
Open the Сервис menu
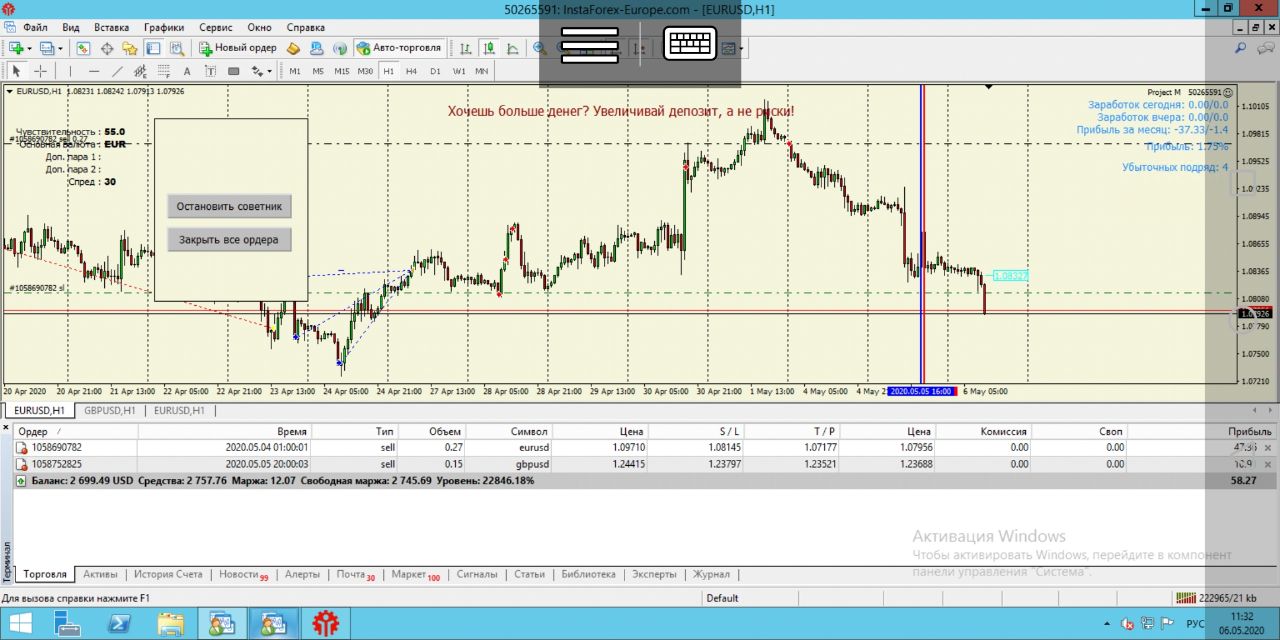point(216,27)
